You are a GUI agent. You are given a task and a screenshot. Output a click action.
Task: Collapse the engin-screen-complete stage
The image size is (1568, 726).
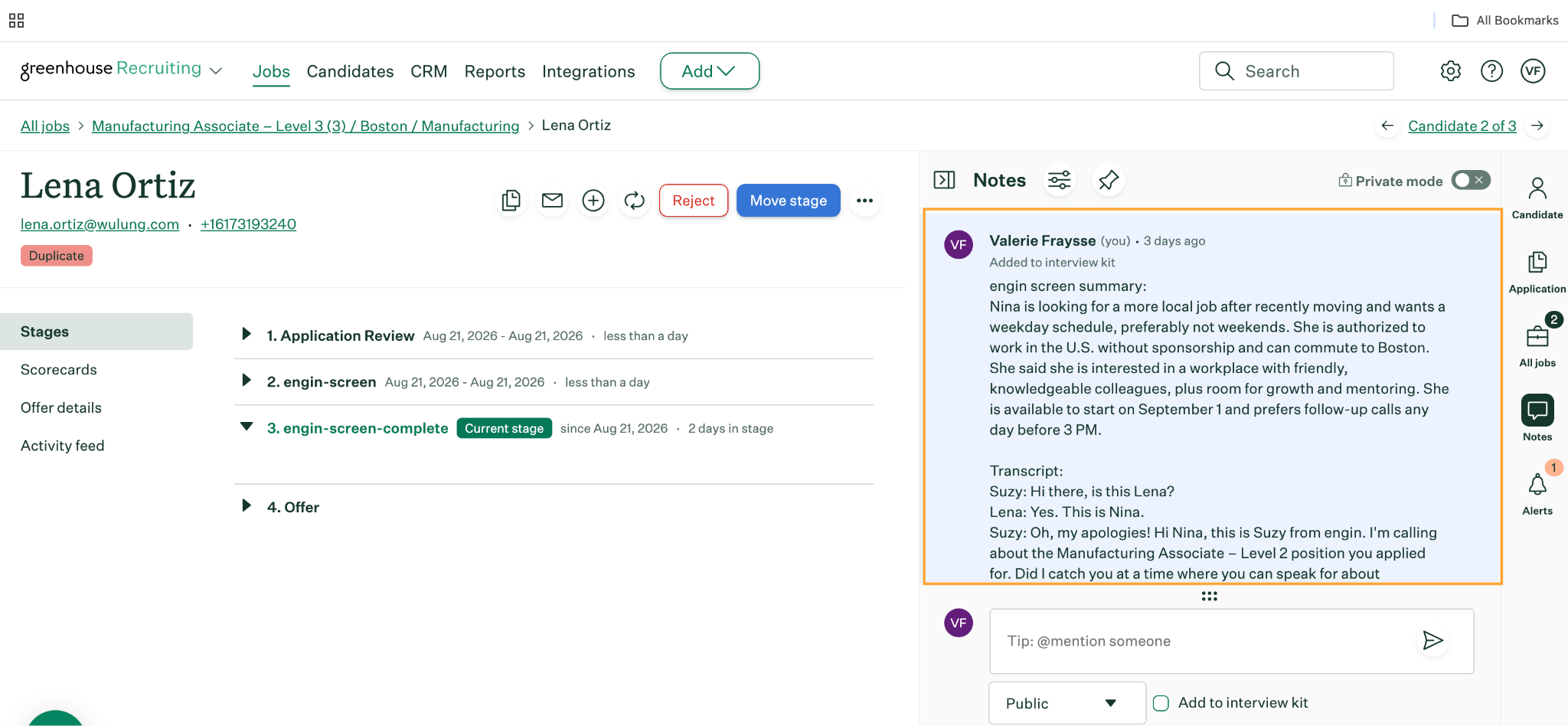click(247, 427)
